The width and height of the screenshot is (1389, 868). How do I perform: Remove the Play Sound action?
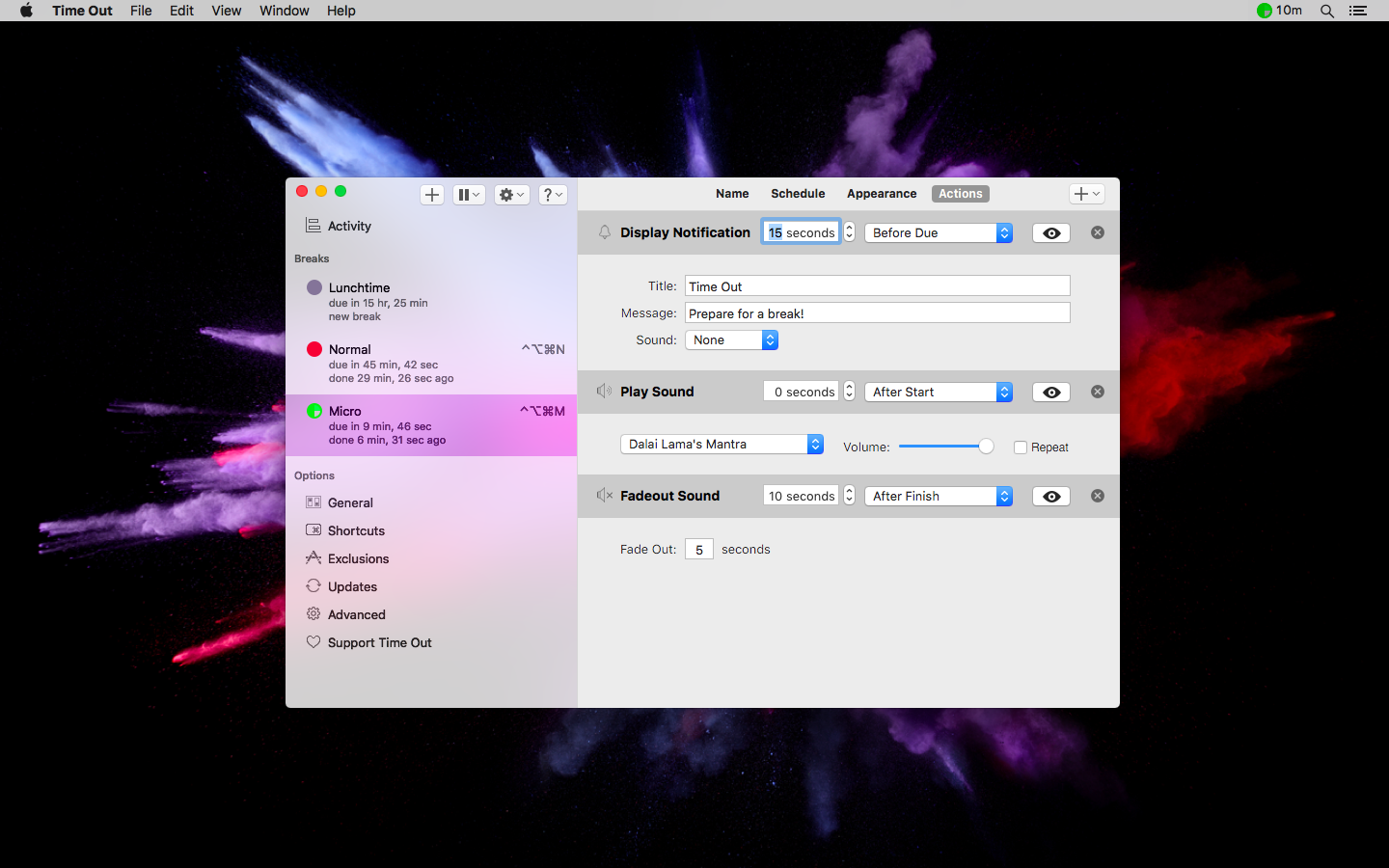(1098, 392)
